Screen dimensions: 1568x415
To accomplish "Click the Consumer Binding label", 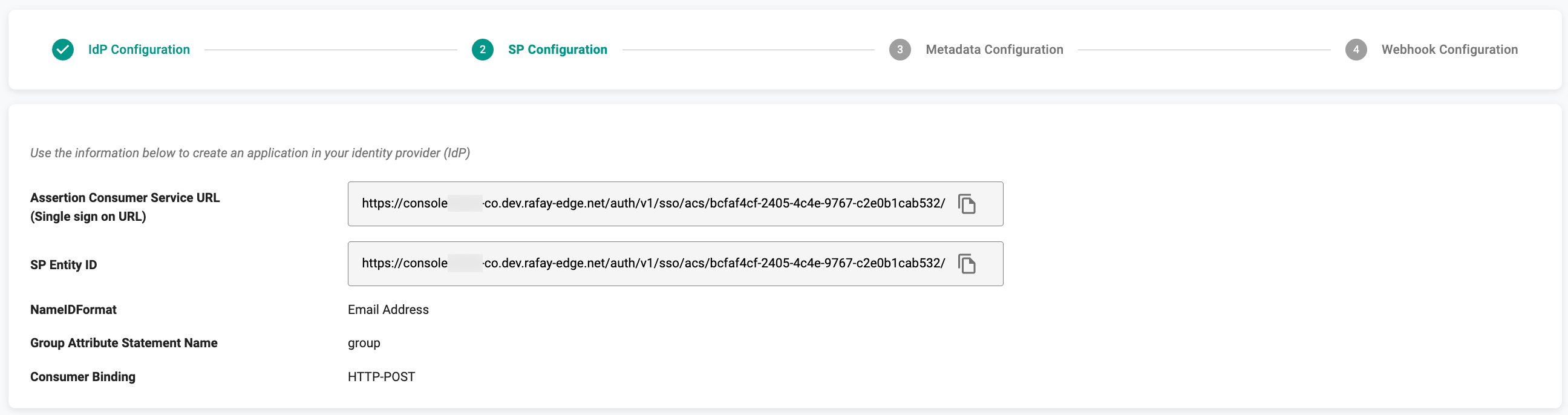I will pyautogui.click(x=83, y=377).
